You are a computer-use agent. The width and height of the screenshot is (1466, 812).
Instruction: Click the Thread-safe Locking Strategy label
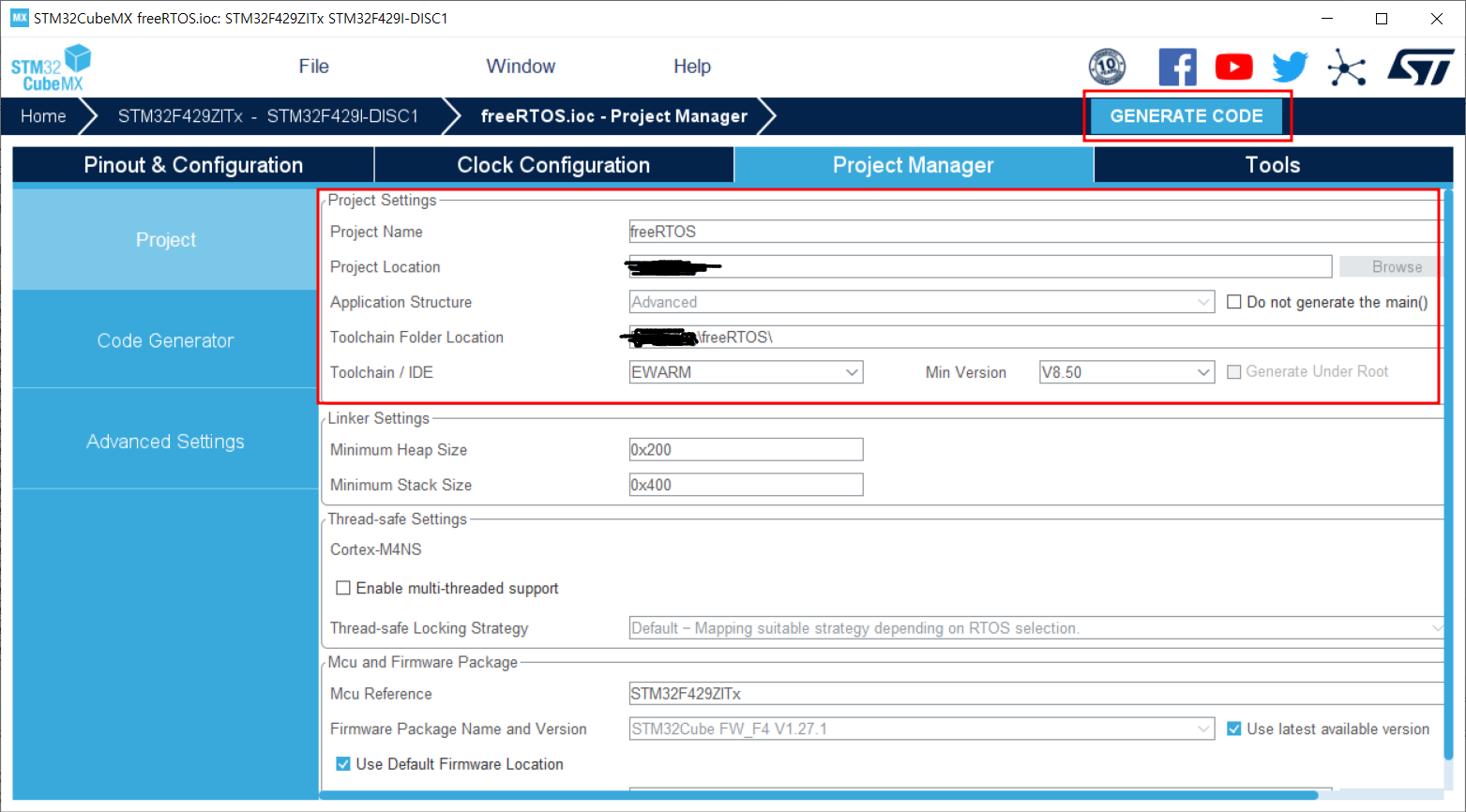click(430, 628)
